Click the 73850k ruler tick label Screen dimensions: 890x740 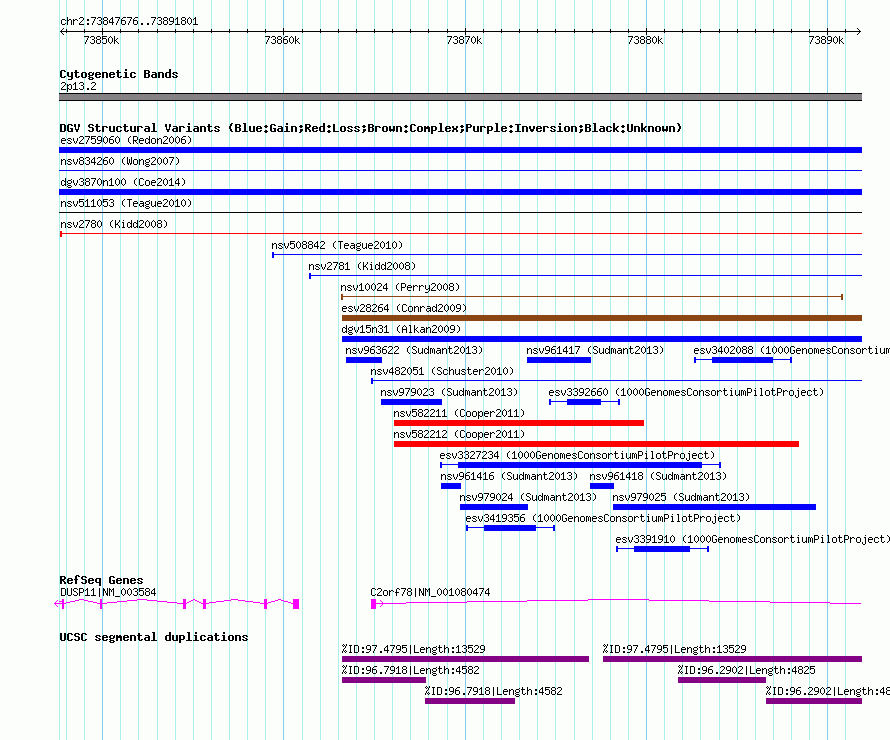[x=101, y=40]
